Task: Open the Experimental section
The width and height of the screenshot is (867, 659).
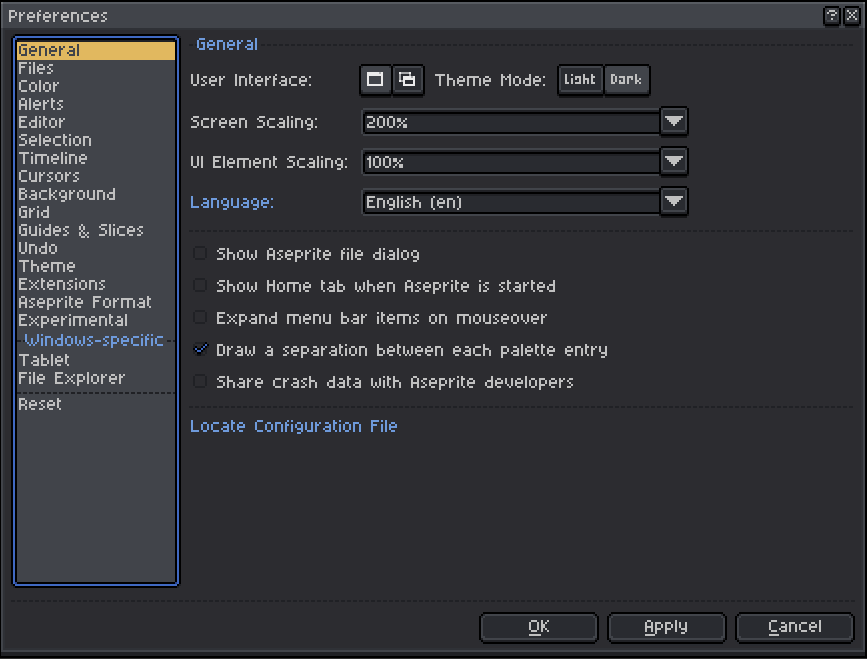Action: coord(96,320)
